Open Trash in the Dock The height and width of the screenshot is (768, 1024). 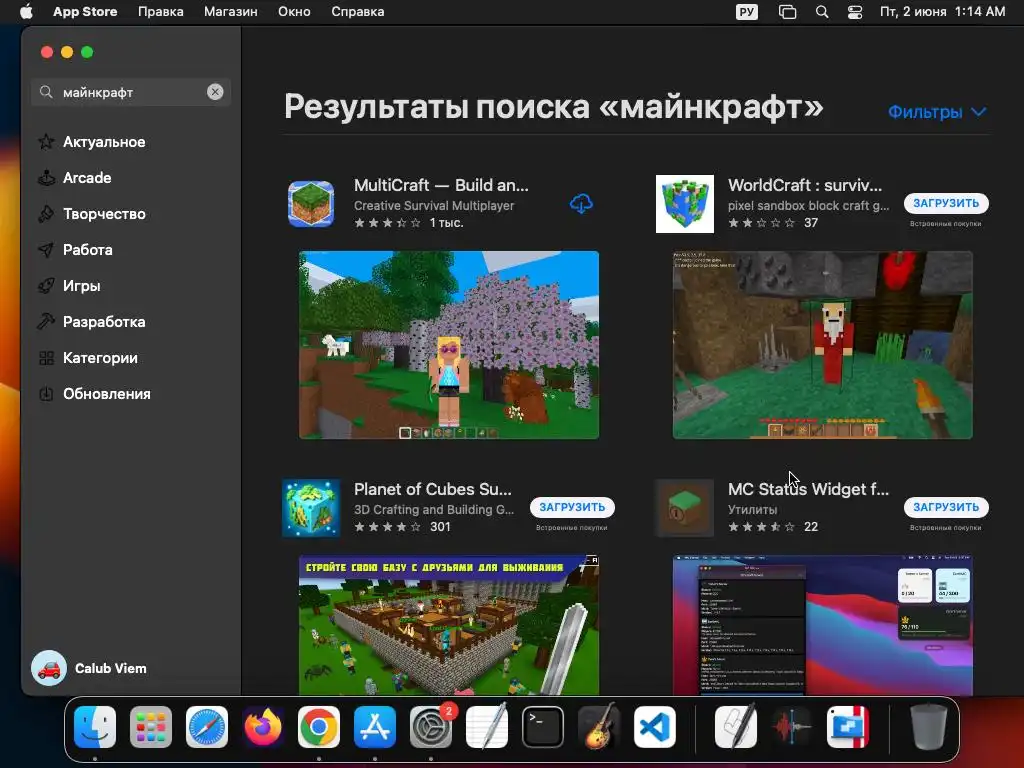pos(929,727)
